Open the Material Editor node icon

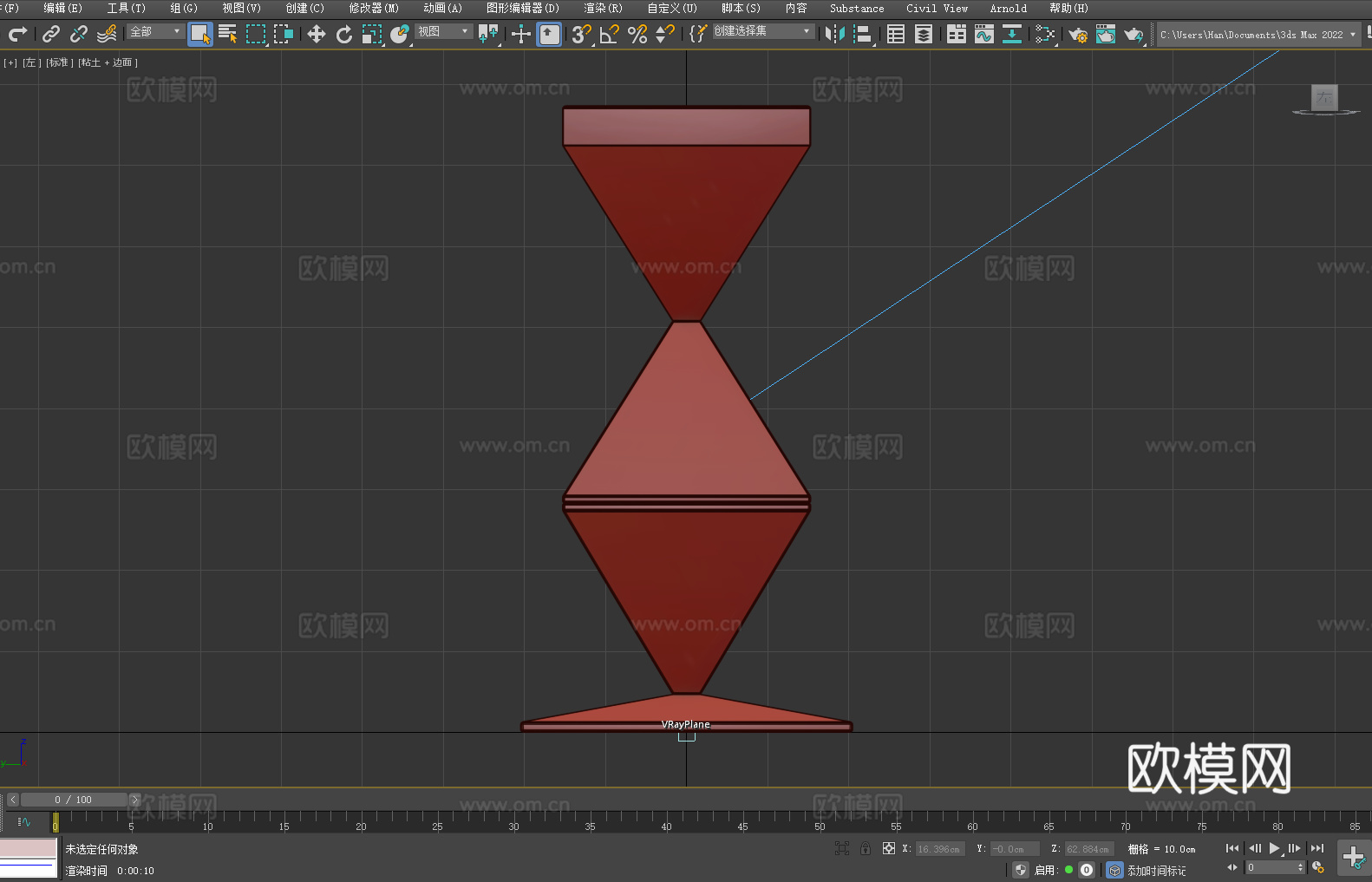[x=1045, y=34]
